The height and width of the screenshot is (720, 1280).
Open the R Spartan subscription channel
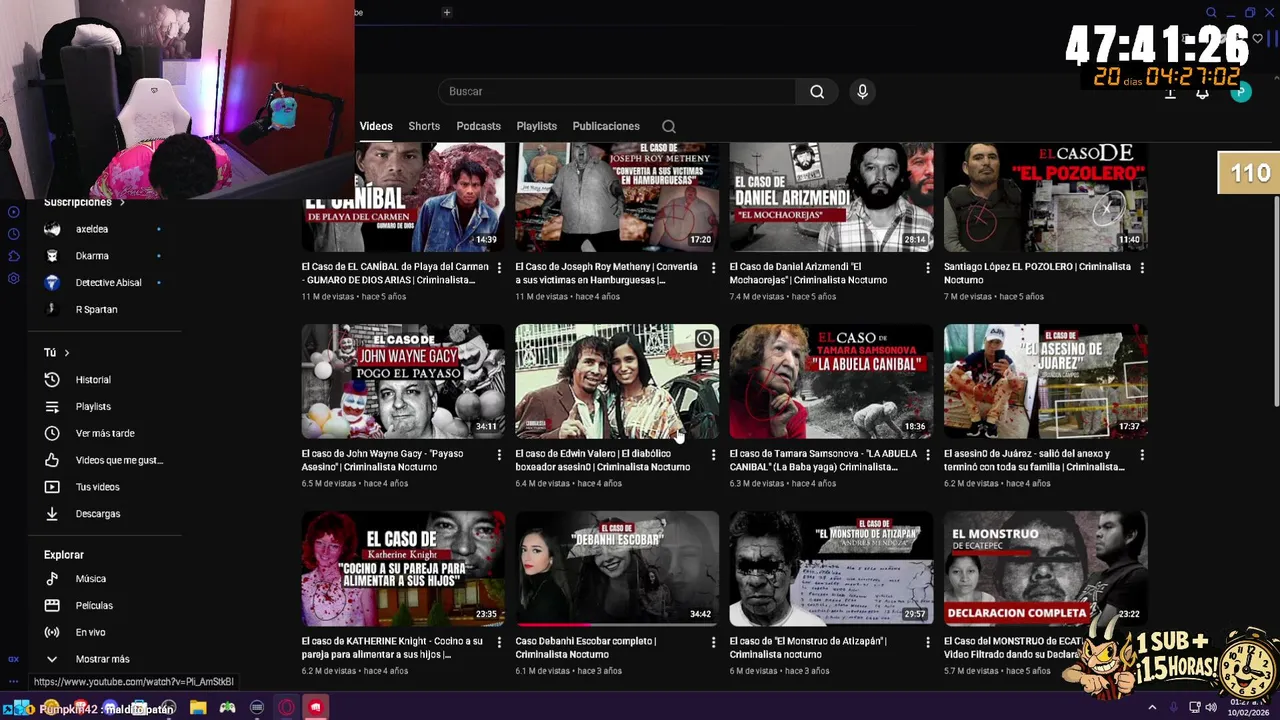(x=105, y=310)
